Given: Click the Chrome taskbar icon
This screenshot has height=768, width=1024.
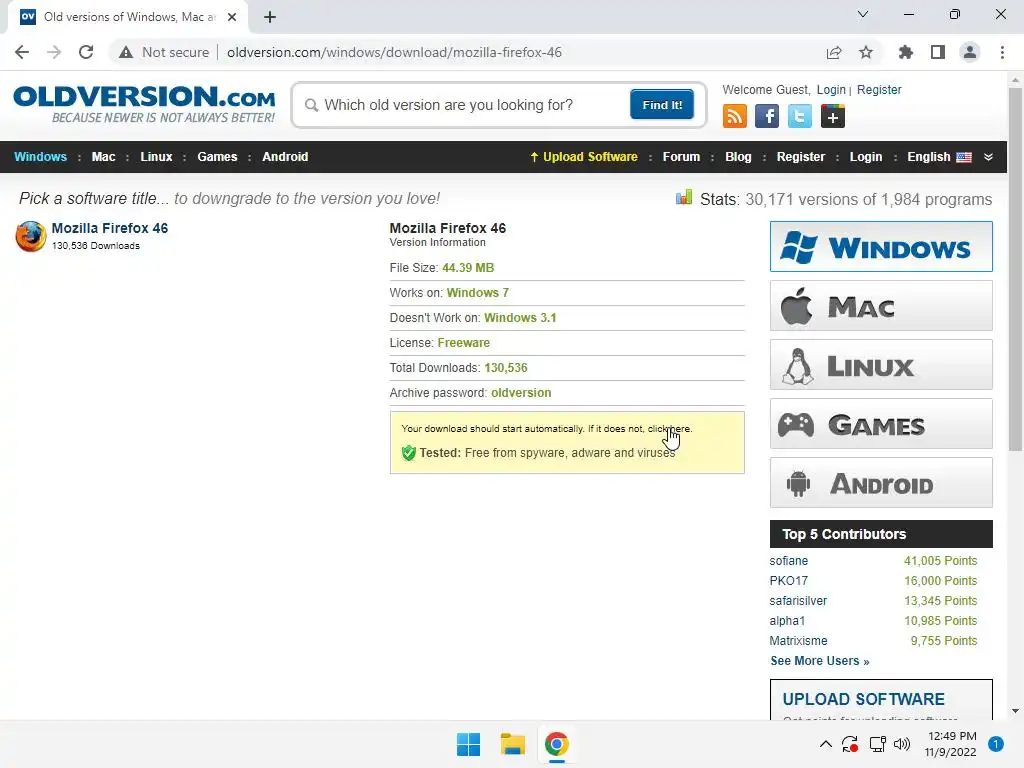Looking at the screenshot, I should (x=557, y=744).
